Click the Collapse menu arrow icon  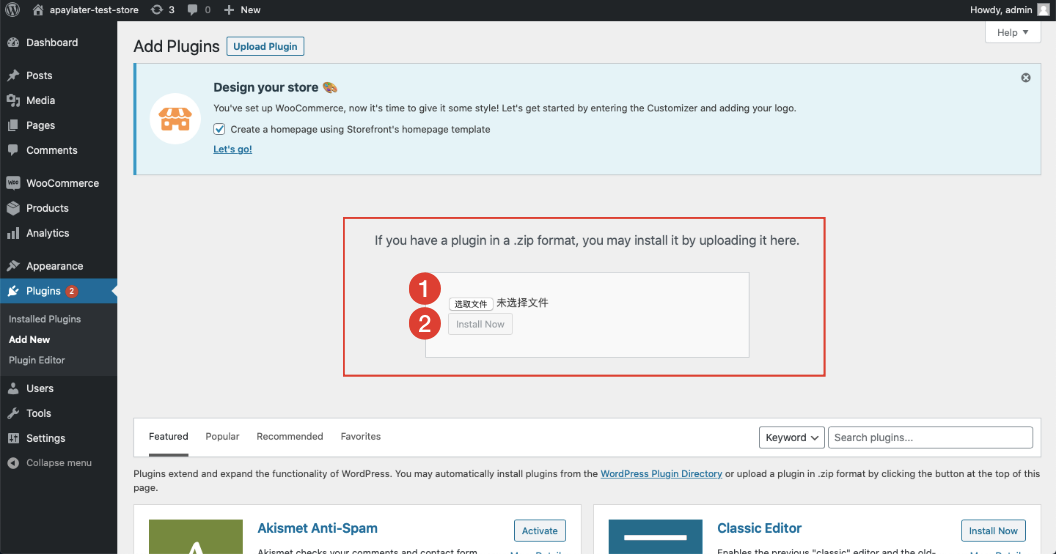pos(13,463)
